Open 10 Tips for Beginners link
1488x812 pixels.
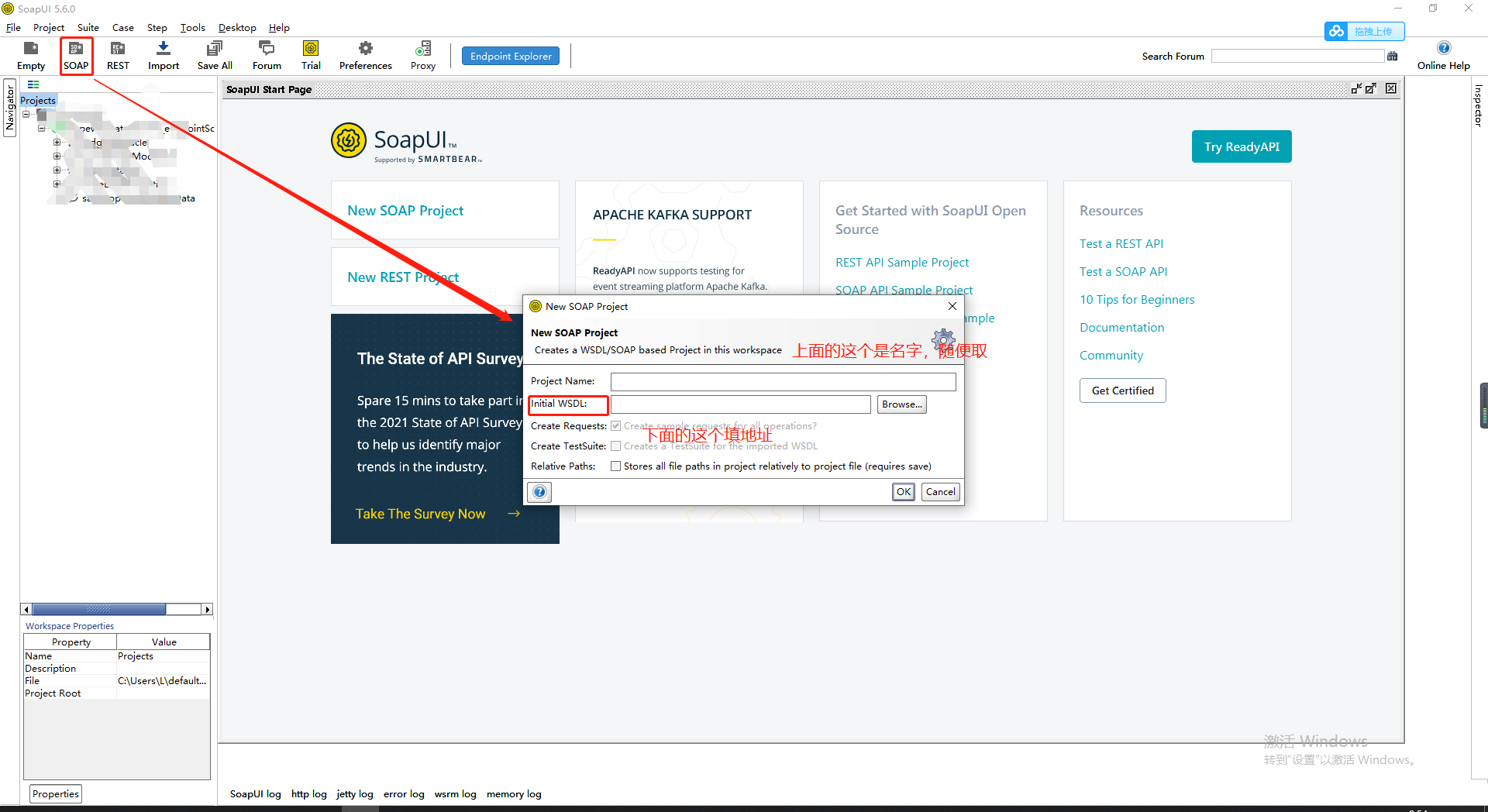point(1137,300)
